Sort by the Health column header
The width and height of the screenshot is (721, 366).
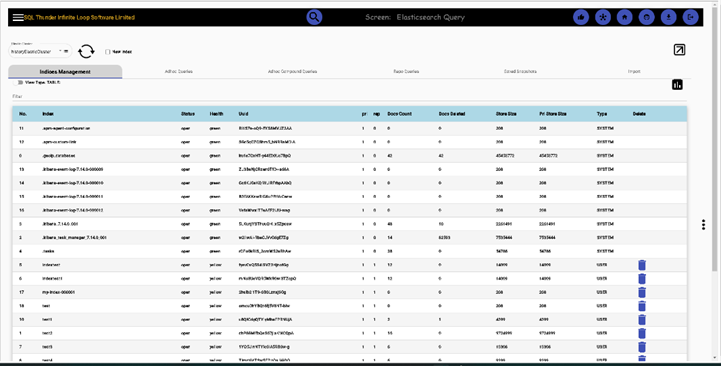[x=216, y=114]
